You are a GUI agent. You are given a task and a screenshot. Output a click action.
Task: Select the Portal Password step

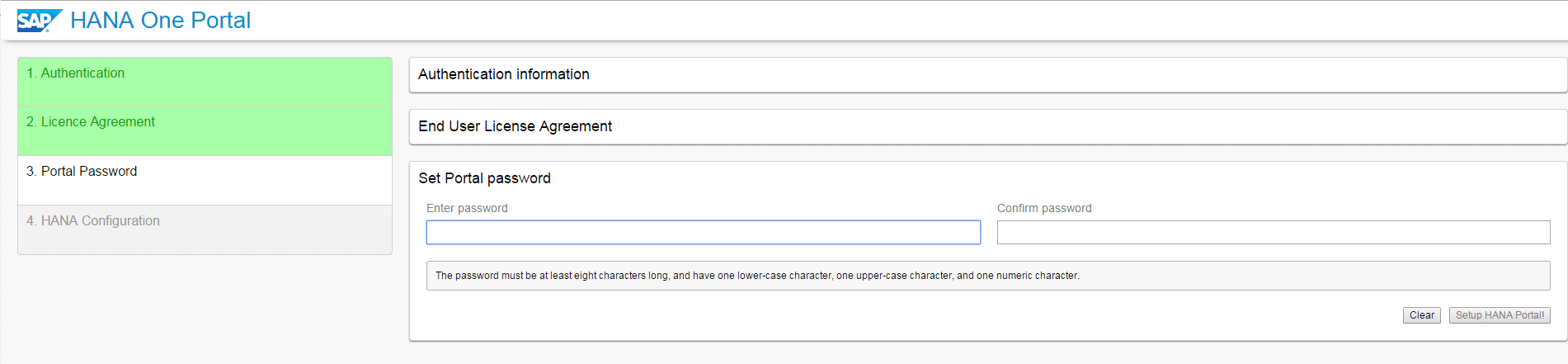tap(89, 172)
